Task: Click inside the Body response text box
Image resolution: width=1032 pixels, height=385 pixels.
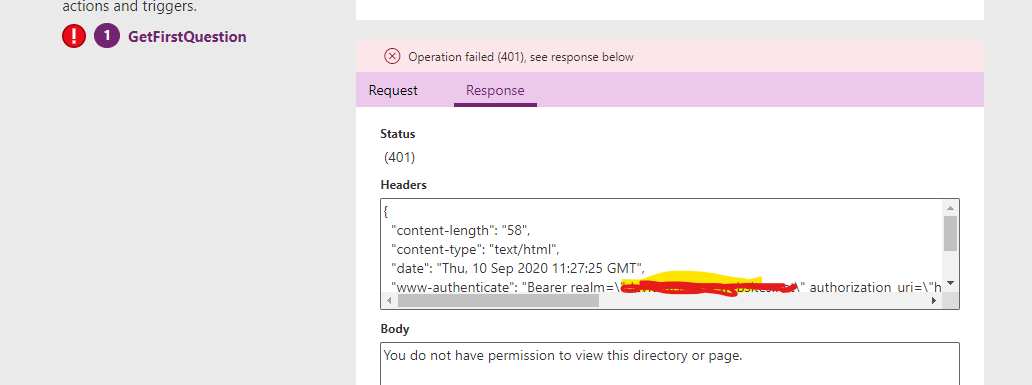Action: point(670,364)
